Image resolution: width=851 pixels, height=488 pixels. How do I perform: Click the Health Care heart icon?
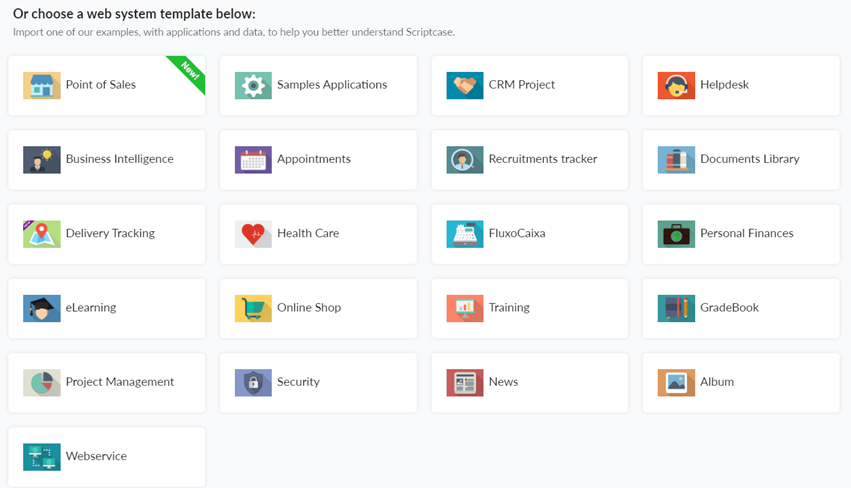point(253,234)
